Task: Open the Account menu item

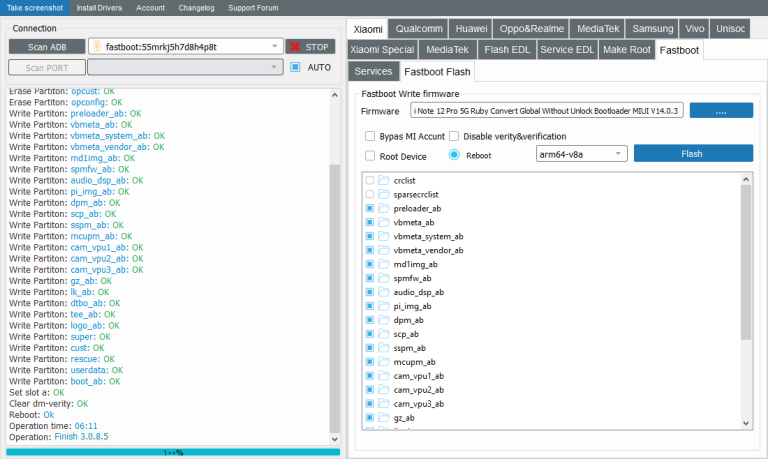Action: 150,8
